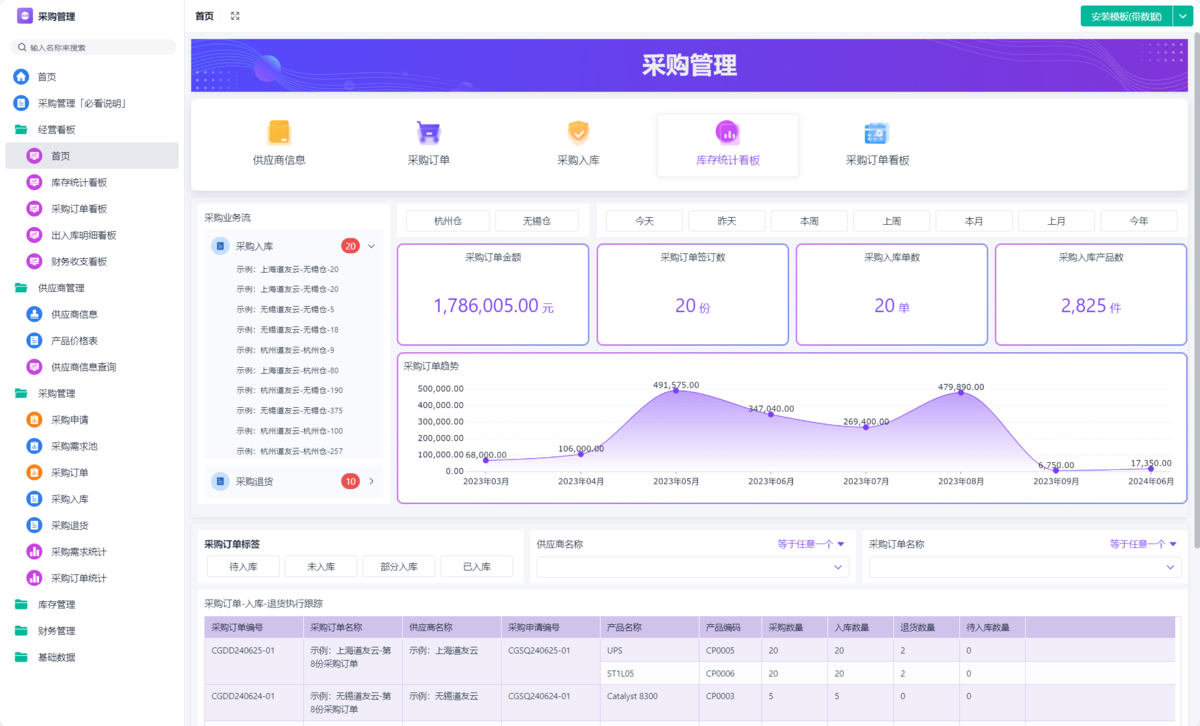Open the 采购订单看板 calendar card icon
Screen dimensions: 1200x726
[877, 132]
